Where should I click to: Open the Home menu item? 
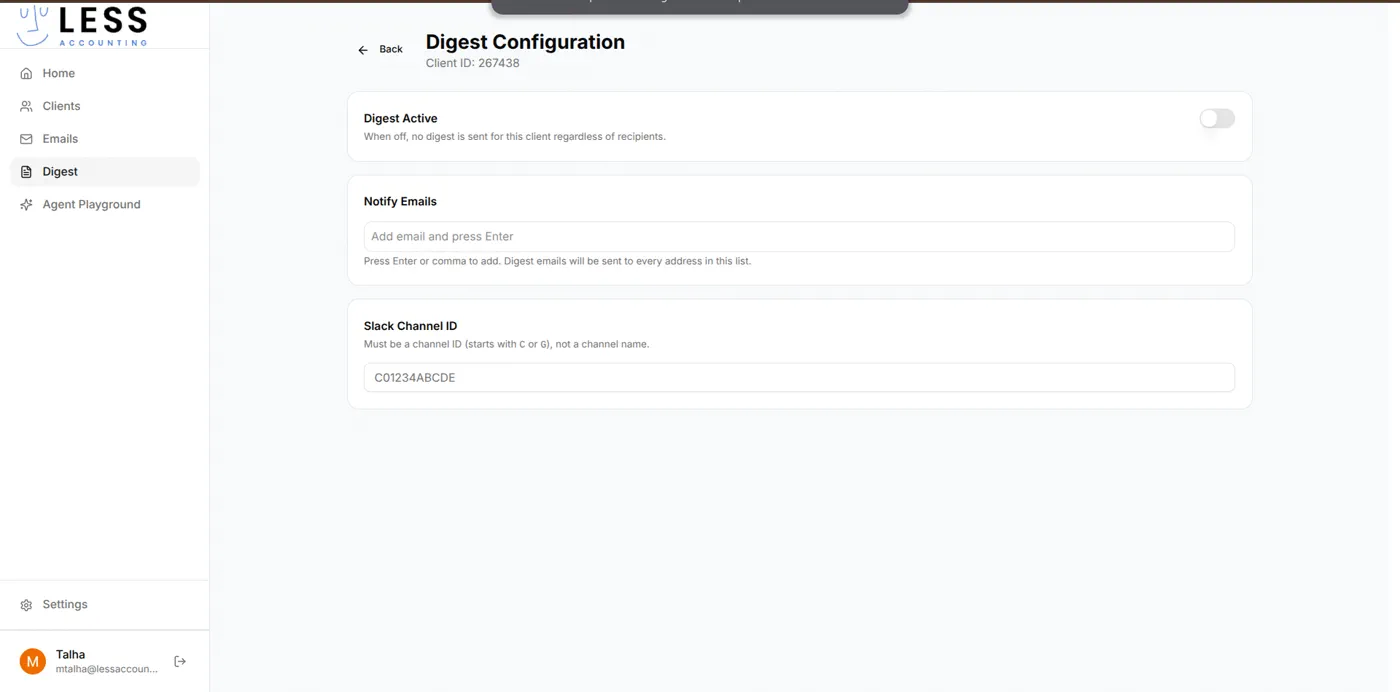point(105,73)
